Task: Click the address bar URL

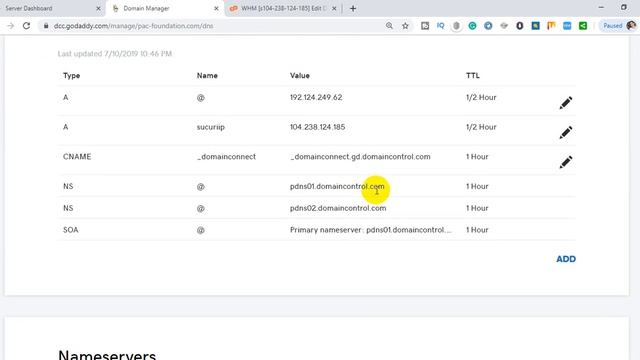Action: click(x=133, y=26)
